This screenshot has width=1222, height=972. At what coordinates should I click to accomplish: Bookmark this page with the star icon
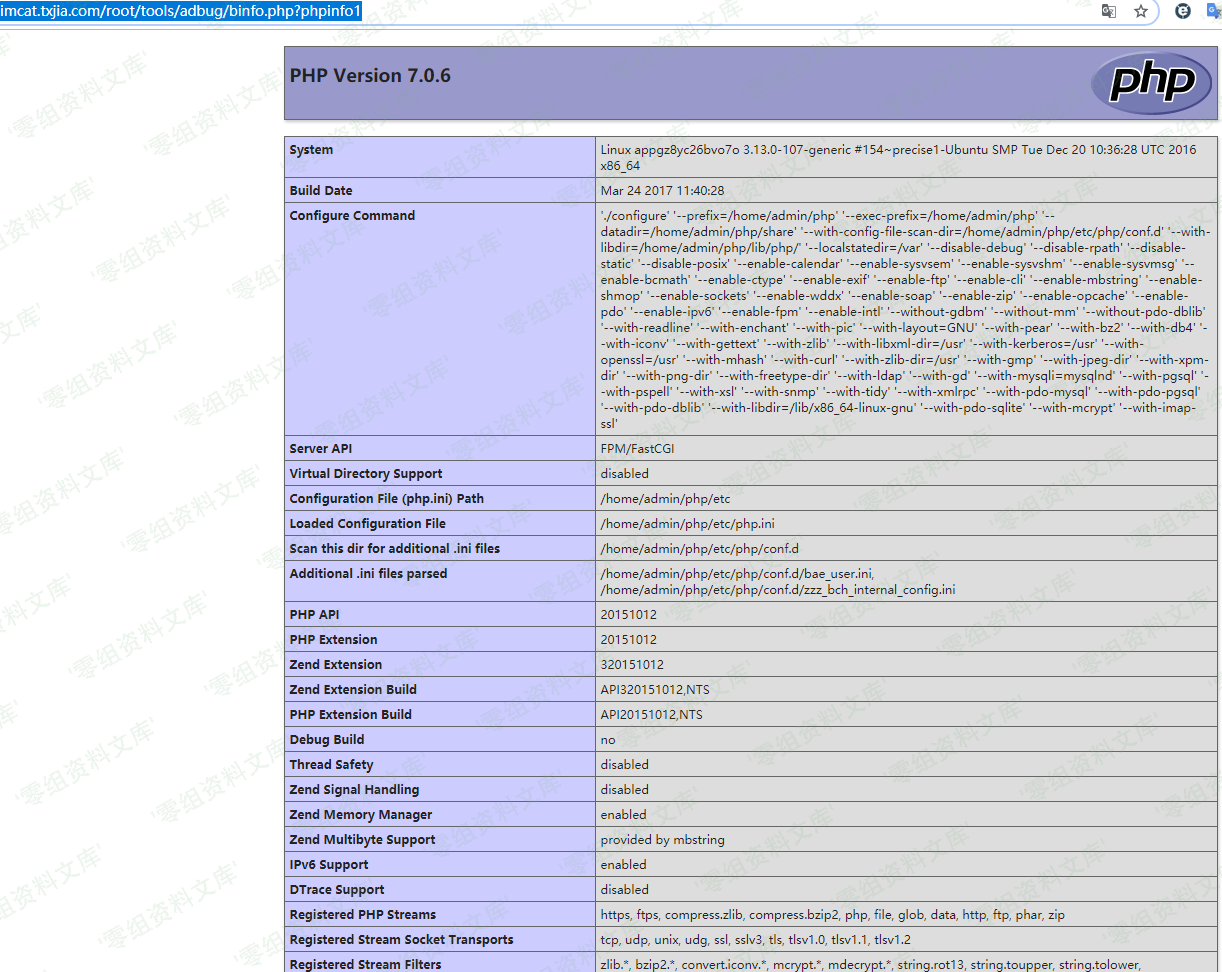(x=1140, y=11)
